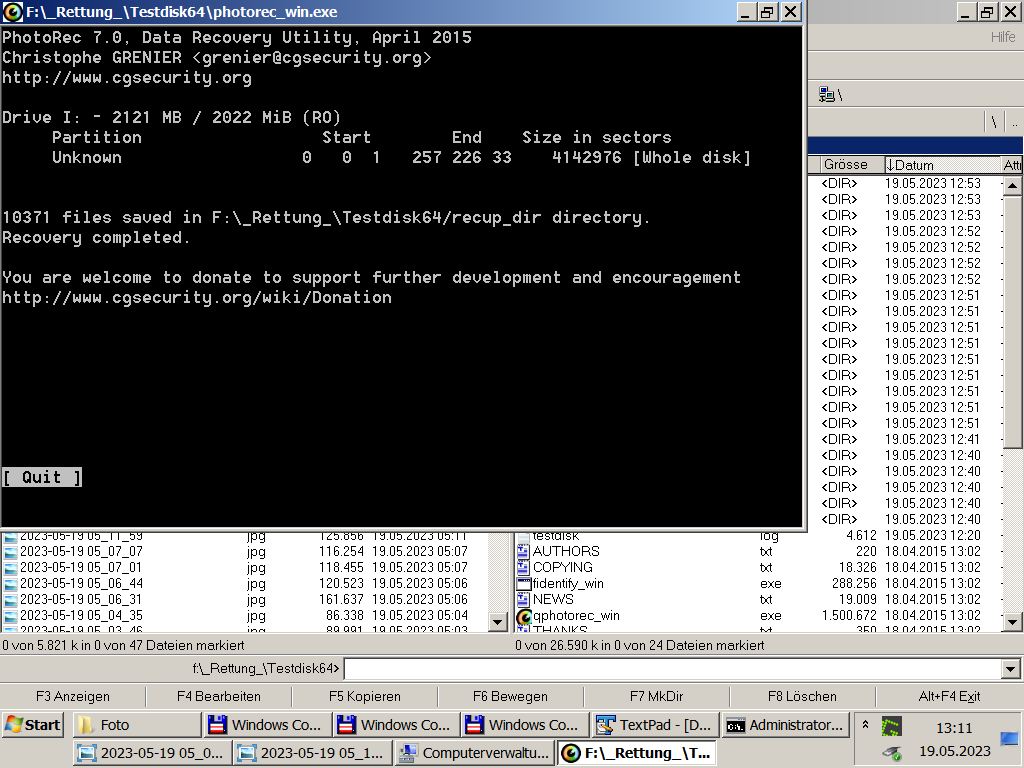Click the green monitor tray icon

point(891,726)
